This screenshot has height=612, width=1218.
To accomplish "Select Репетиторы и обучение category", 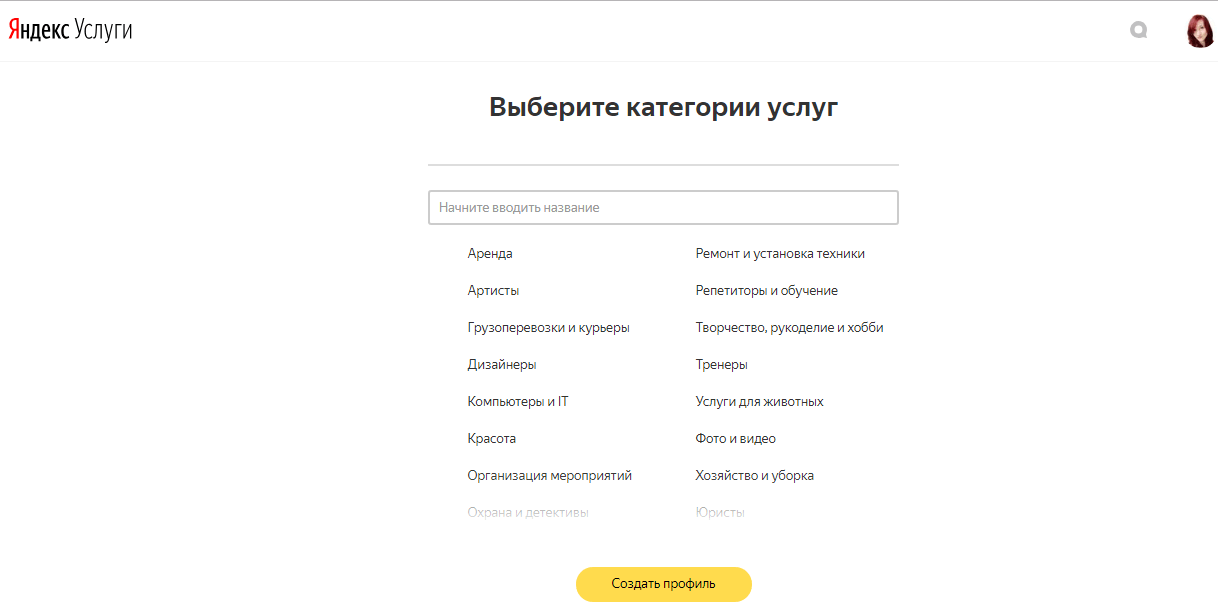I will 766,290.
